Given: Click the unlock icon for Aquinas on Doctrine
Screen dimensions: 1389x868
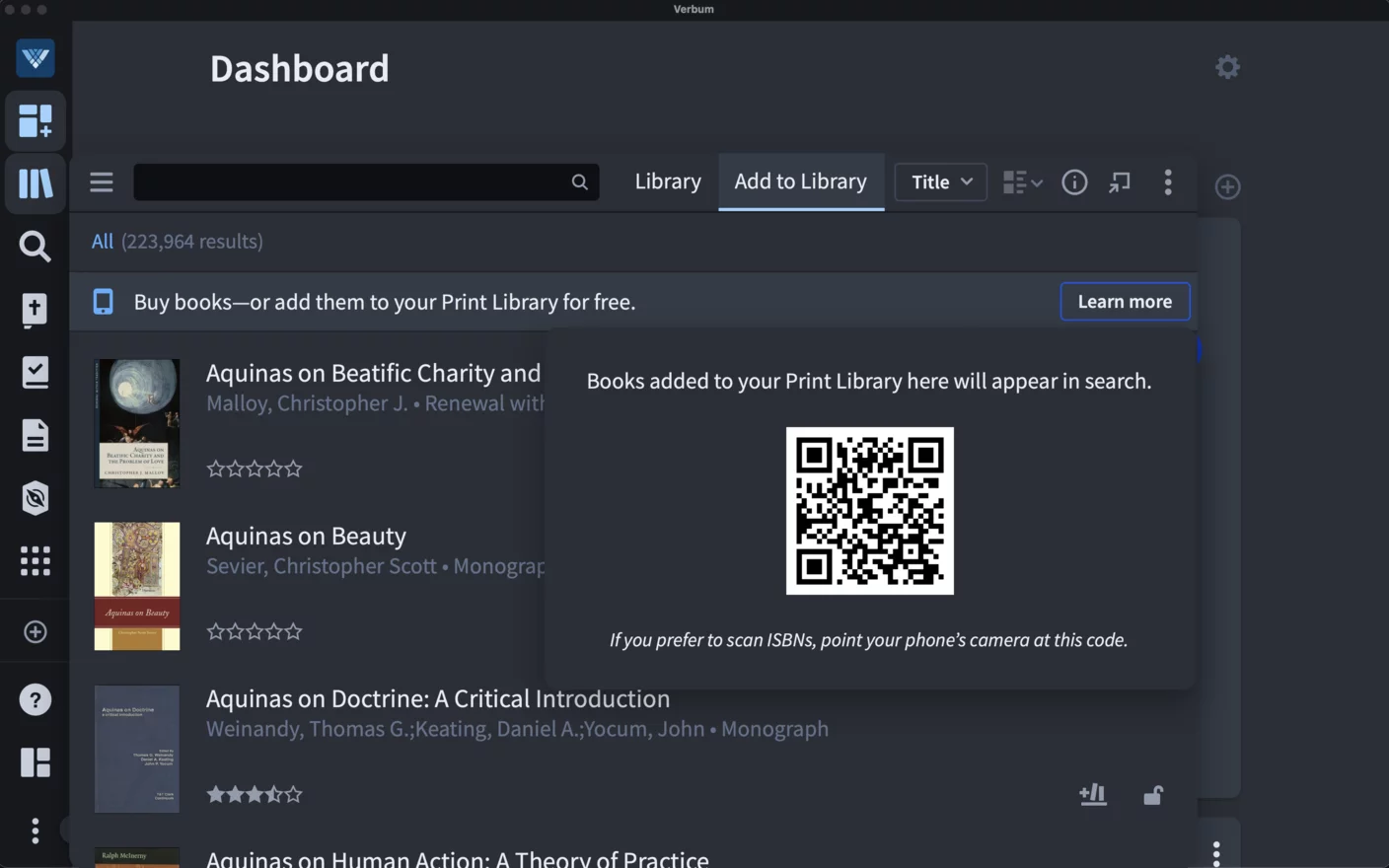Looking at the screenshot, I should click(1152, 794).
